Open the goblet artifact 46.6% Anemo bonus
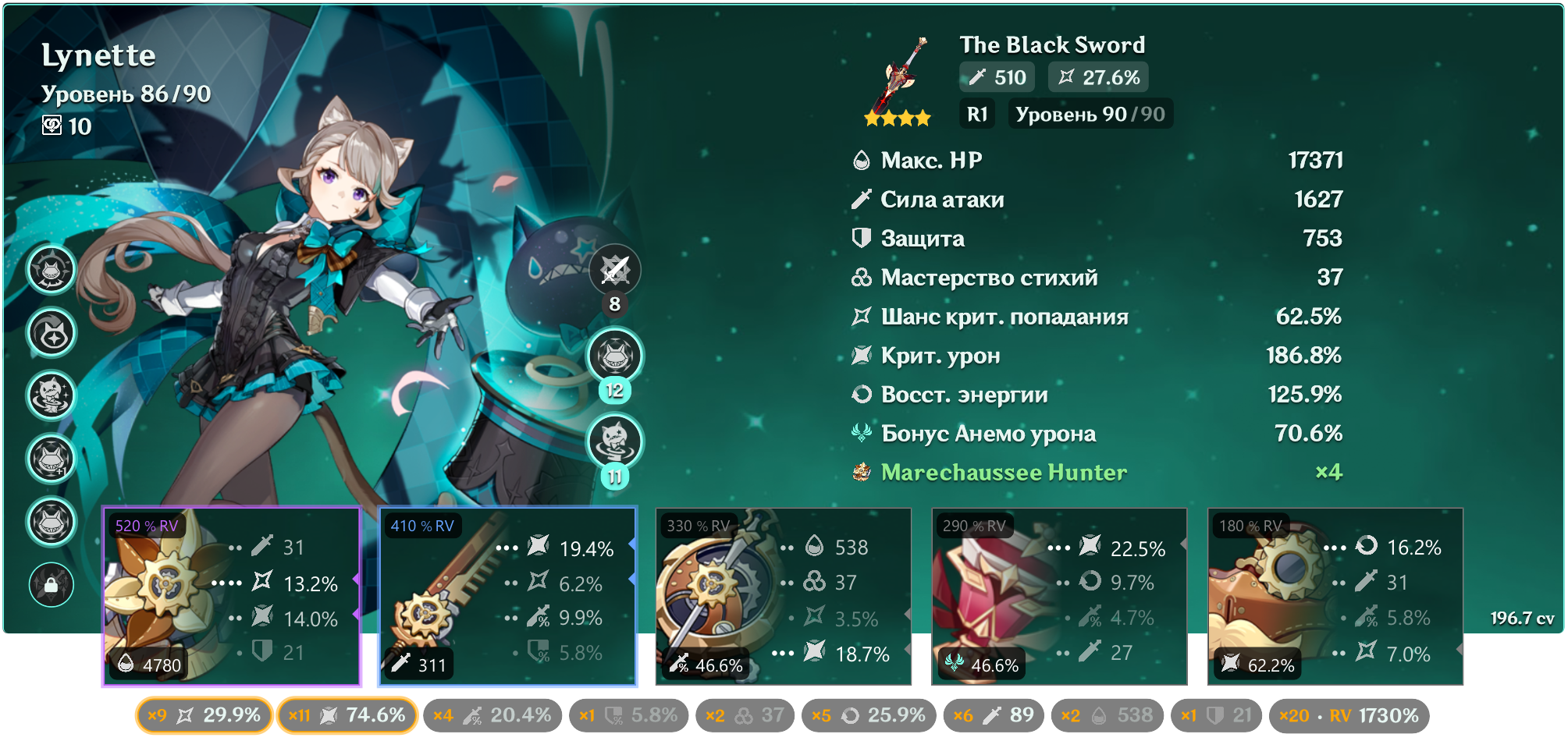1568x741 pixels. (1059, 597)
